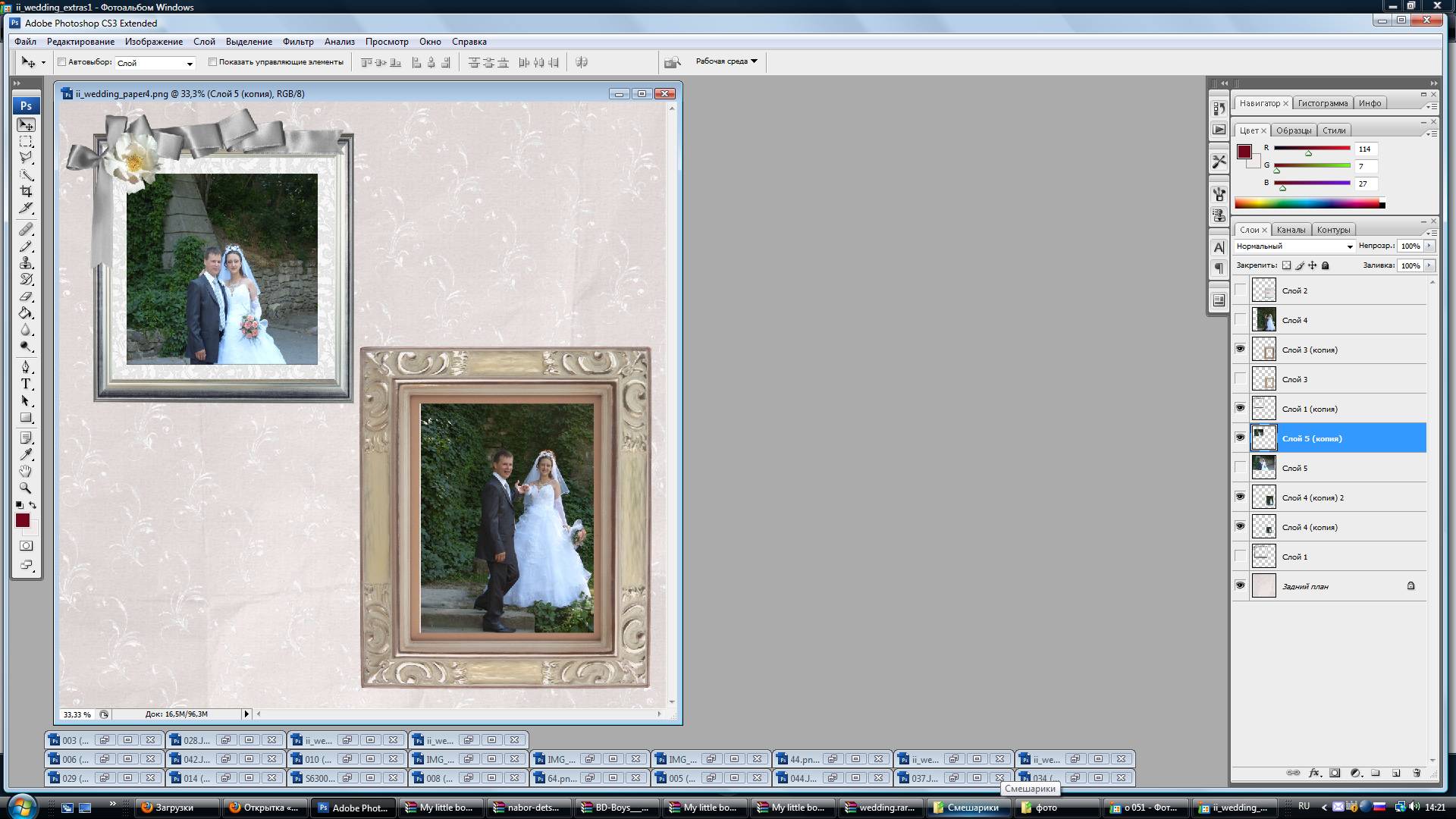The image size is (1456, 819).
Task: Click the lock transparent pixels icon
Action: [x=1286, y=265]
